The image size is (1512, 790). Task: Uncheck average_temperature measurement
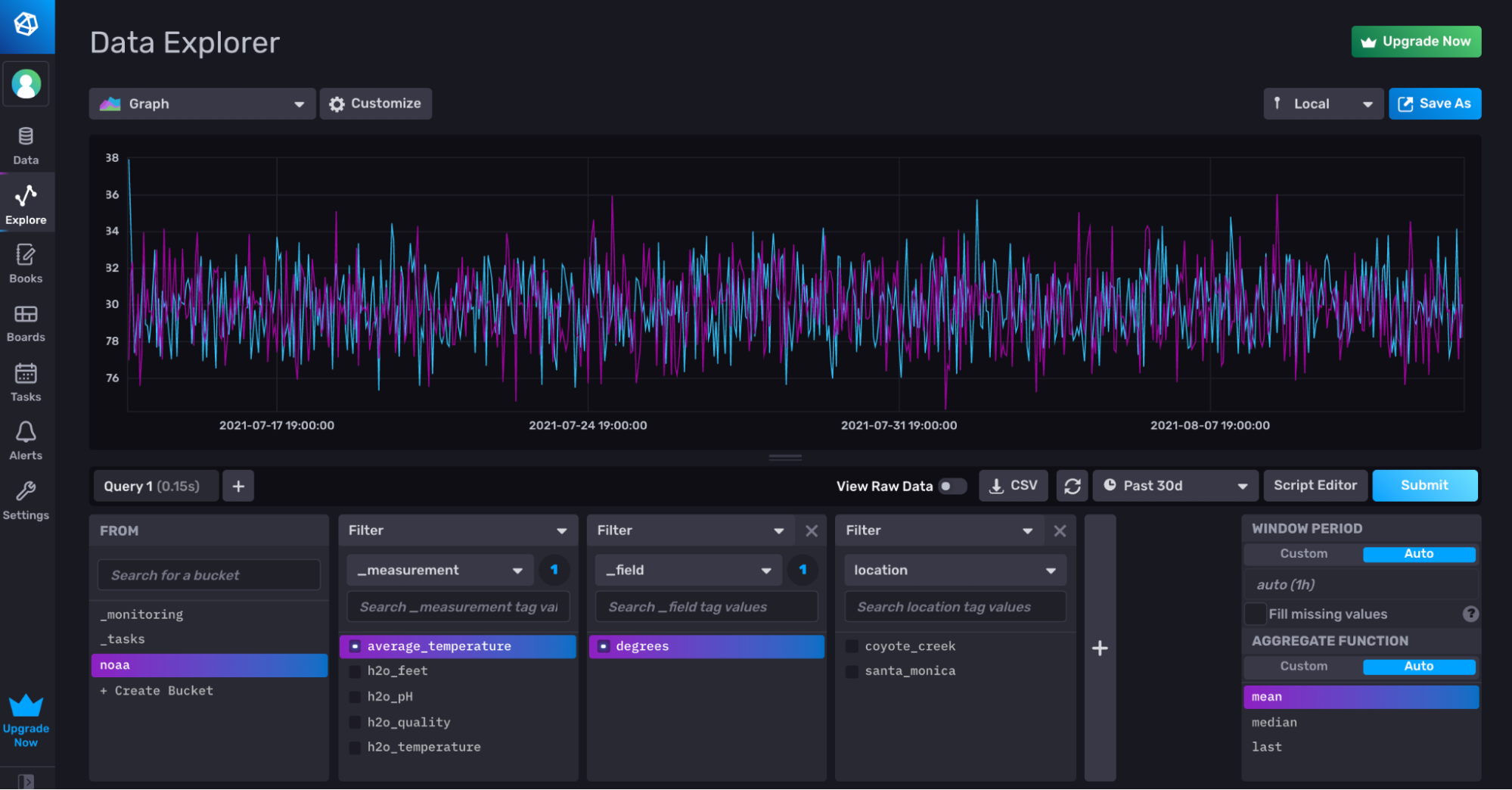(355, 646)
